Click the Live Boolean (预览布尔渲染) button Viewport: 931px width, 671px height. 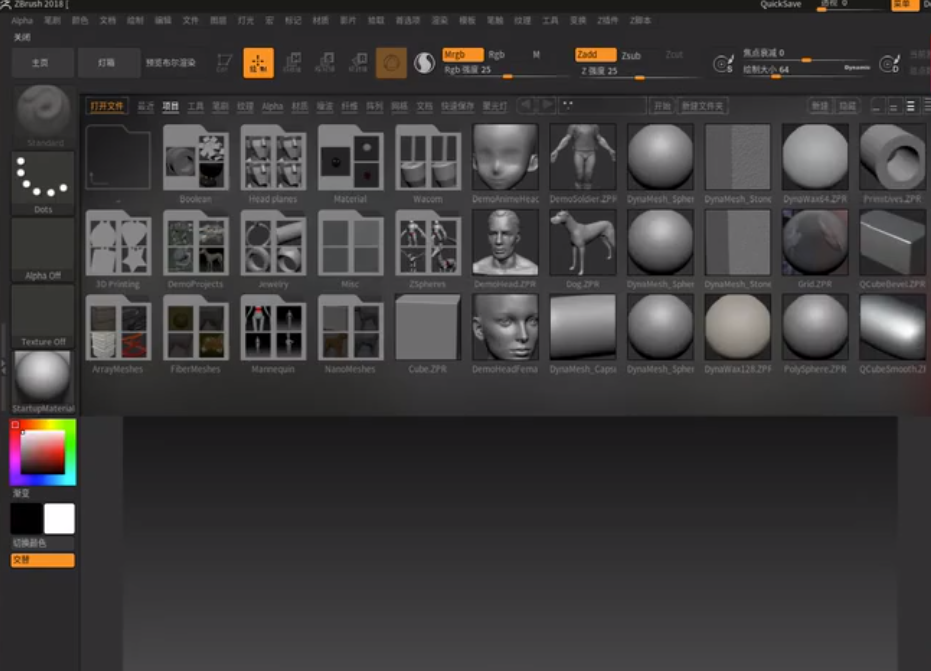pyautogui.click(x=171, y=63)
